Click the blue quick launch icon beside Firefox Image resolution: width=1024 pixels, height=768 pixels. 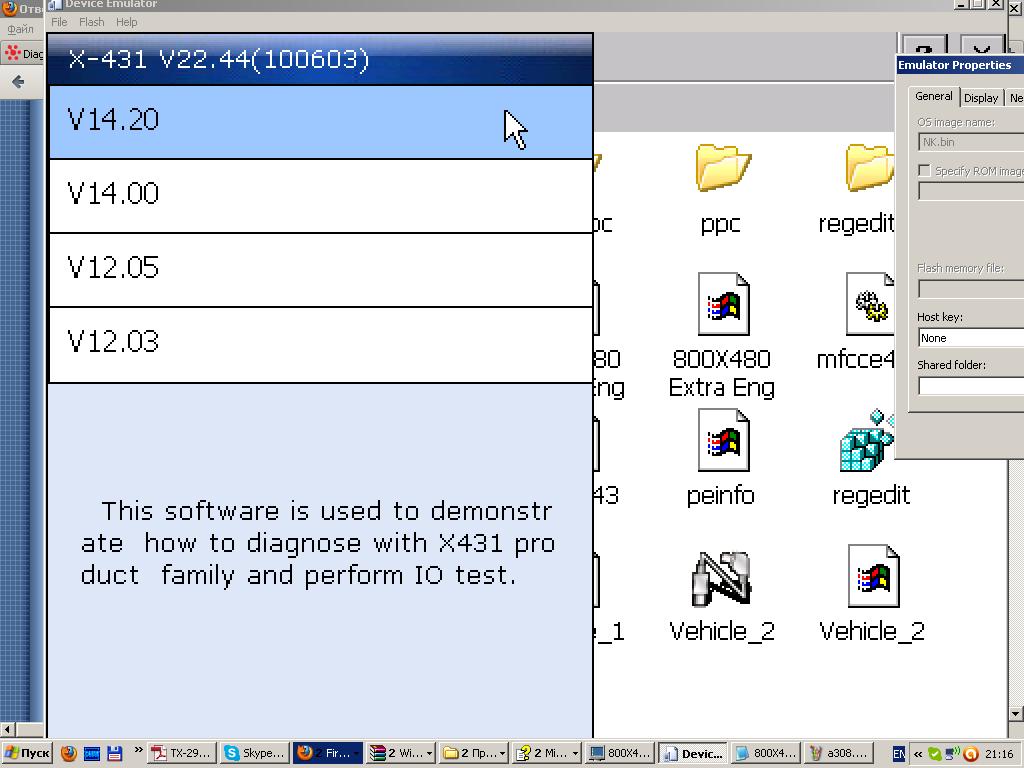(92, 753)
